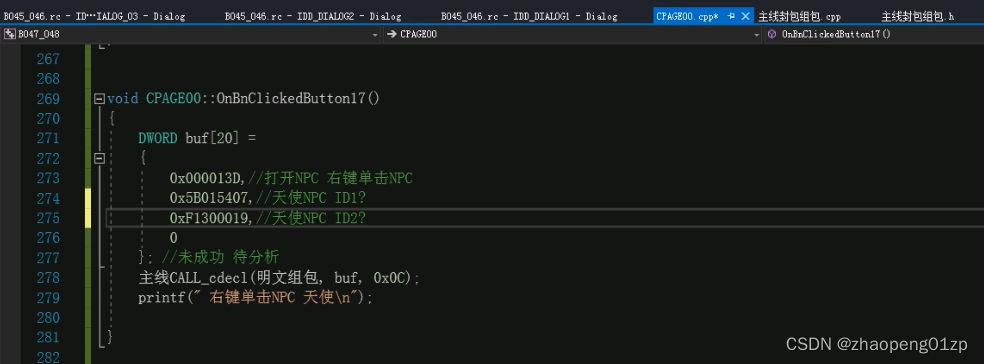The width and height of the screenshot is (984, 364).
Task: Click line number 269
Action: (x=48, y=99)
